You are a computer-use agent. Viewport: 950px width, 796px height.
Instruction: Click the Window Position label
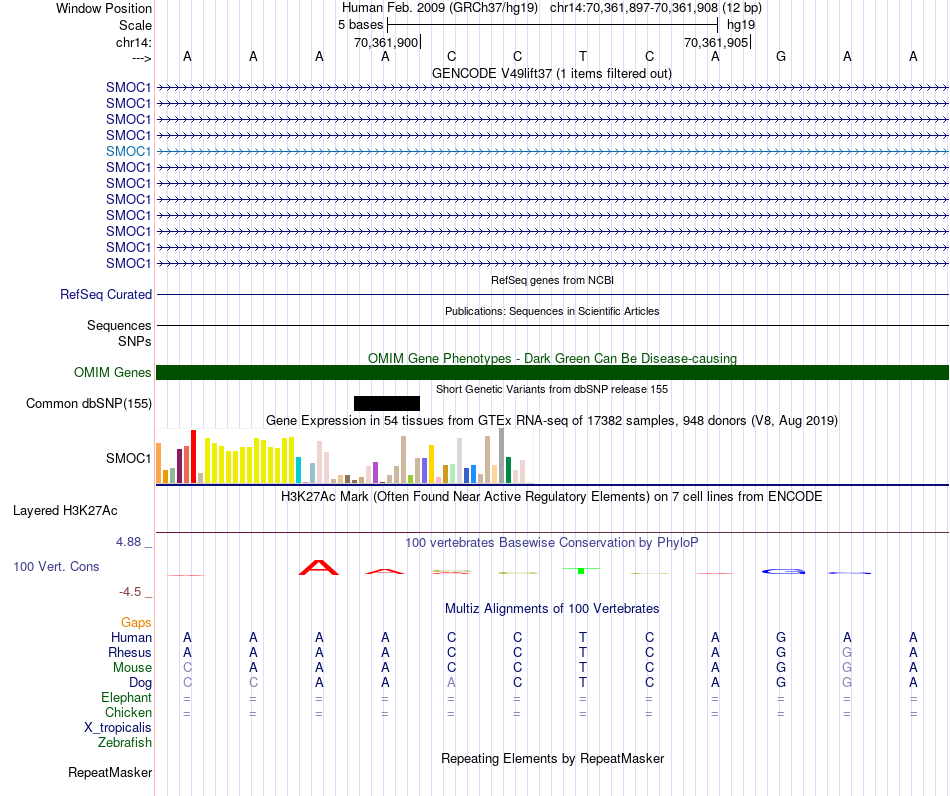click(104, 8)
